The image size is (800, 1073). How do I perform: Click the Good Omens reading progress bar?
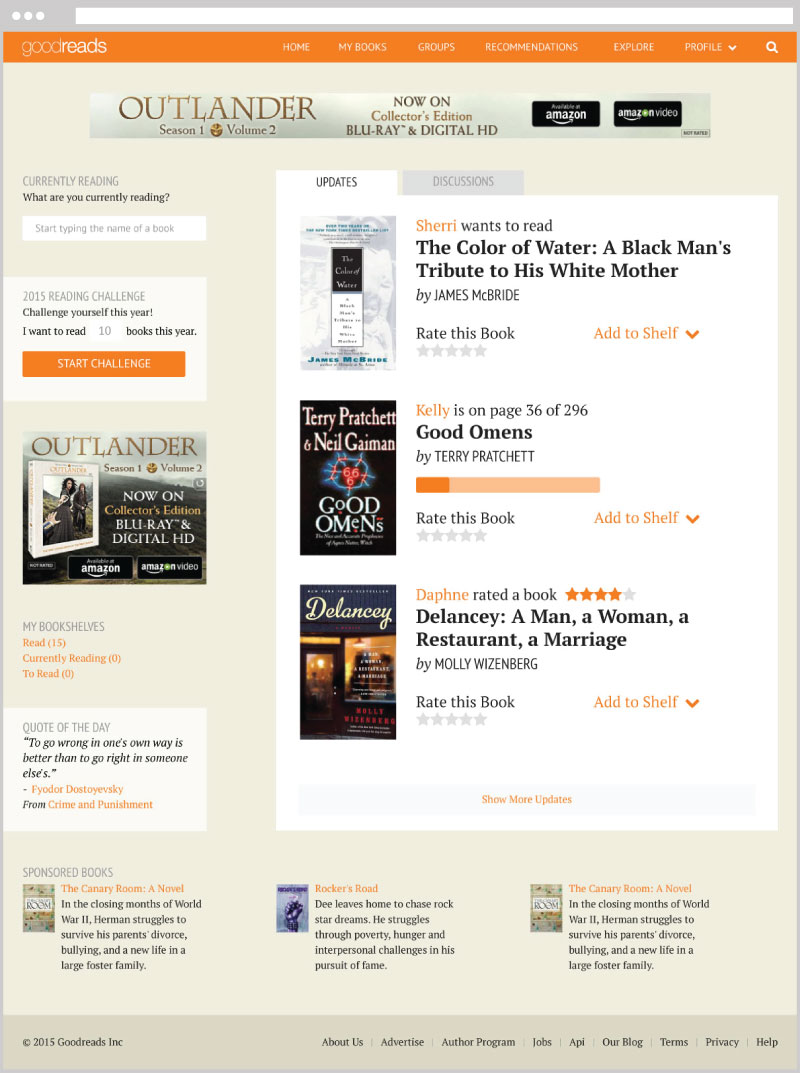tap(508, 485)
